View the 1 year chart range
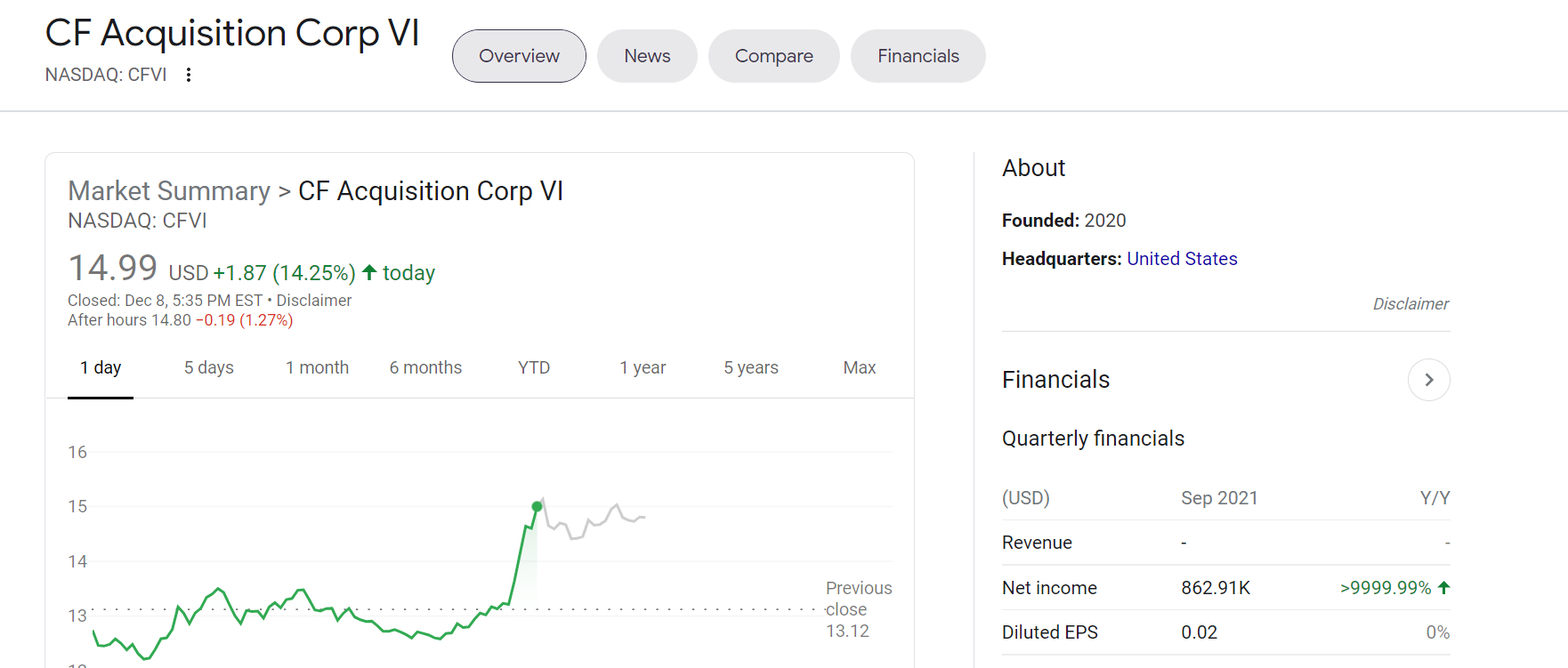 [643, 367]
